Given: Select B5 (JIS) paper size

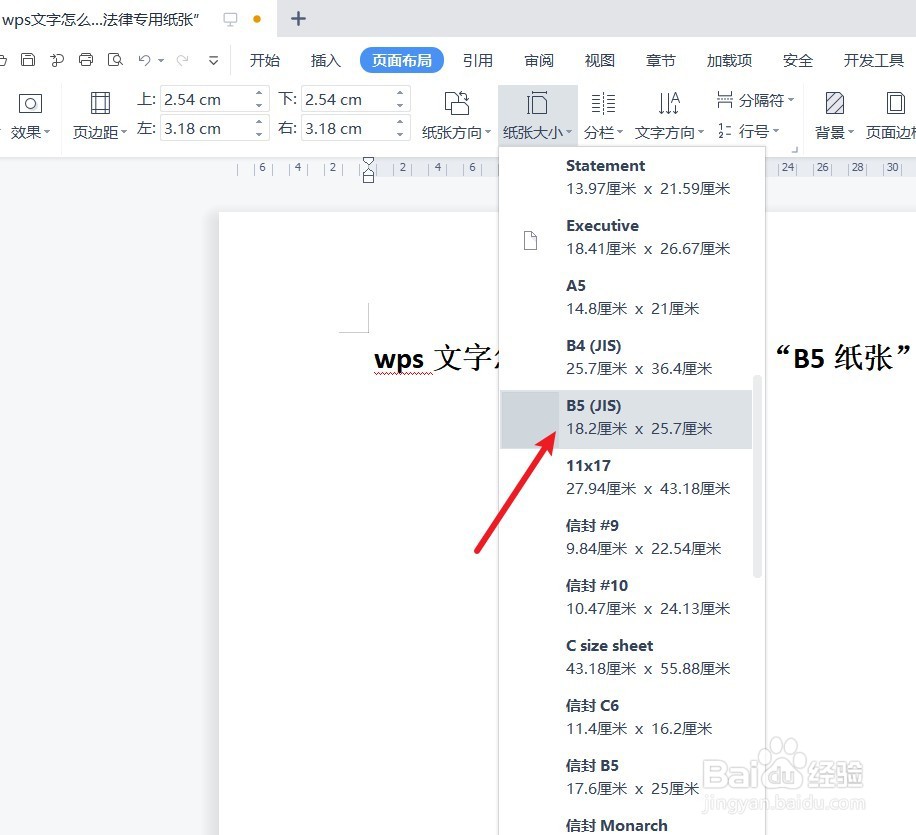Looking at the screenshot, I should point(630,416).
